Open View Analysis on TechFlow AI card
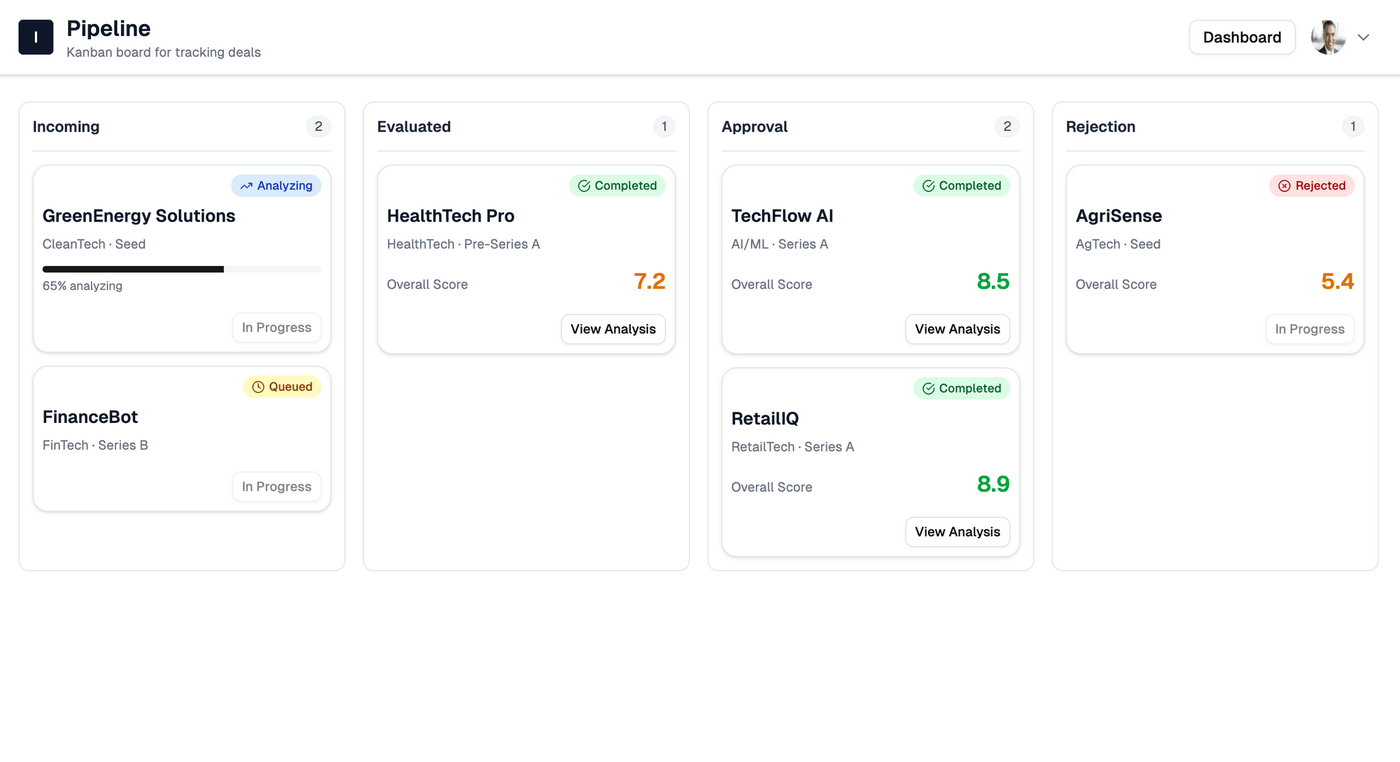The width and height of the screenshot is (1400, 762). coord(957,329)
